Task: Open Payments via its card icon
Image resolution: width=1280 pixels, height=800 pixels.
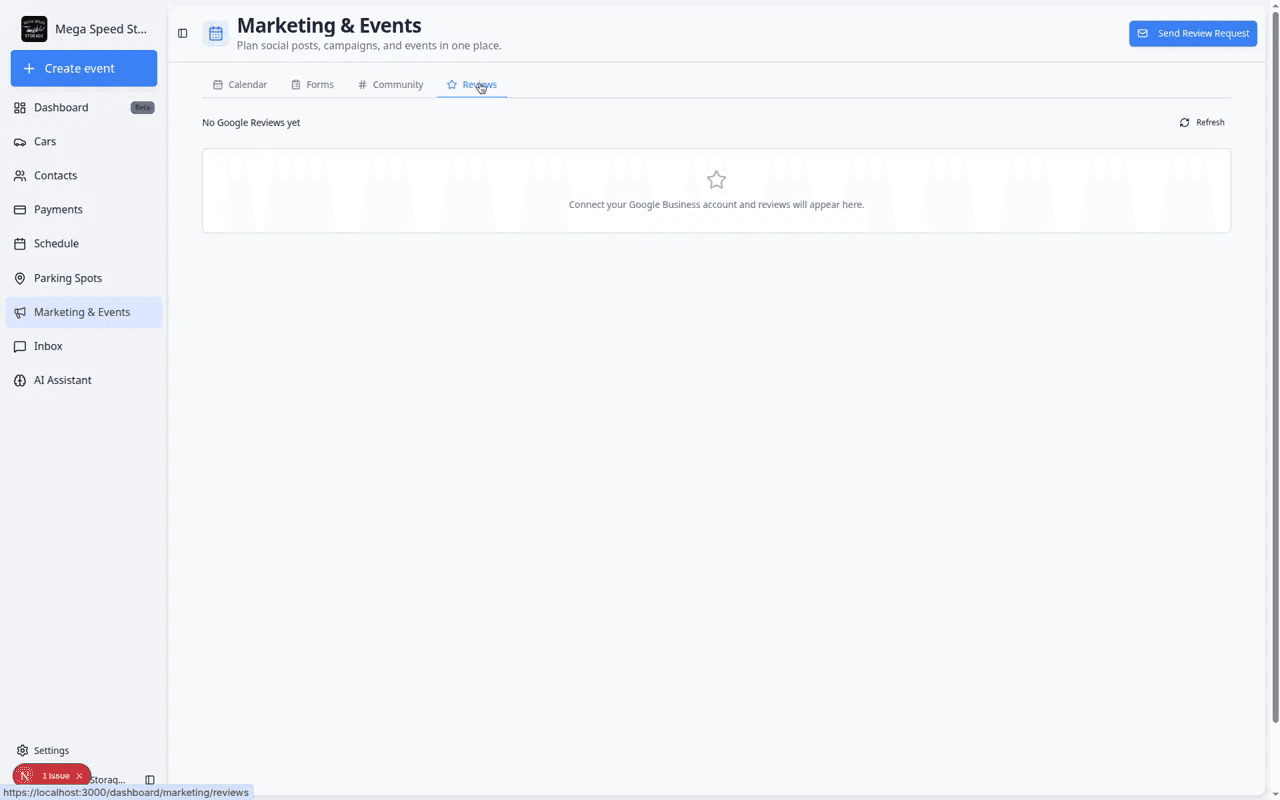Action: pos(20,209)
